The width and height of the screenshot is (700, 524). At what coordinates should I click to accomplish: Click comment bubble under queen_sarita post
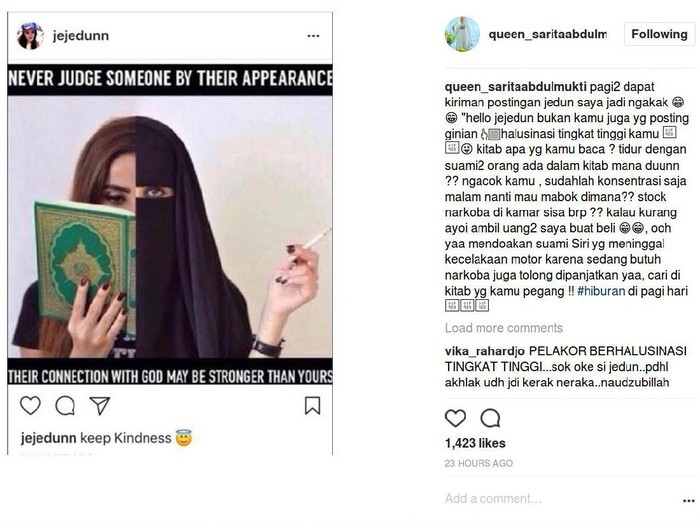[490, 418]
